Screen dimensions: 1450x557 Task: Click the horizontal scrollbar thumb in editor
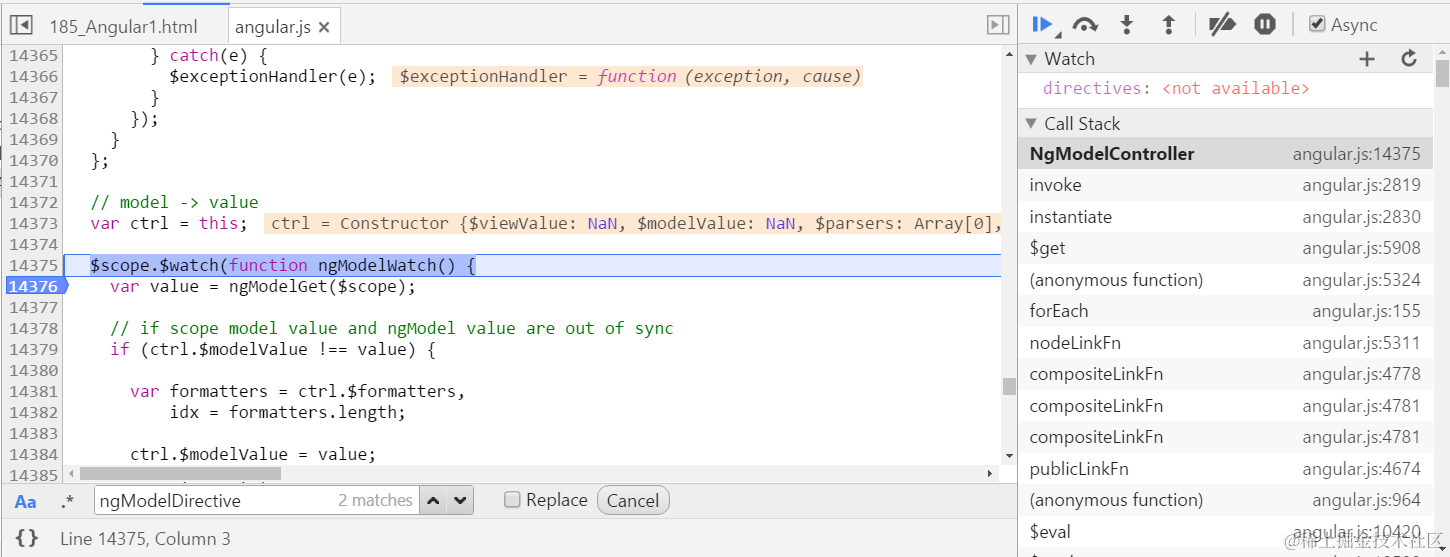point(180,473)
